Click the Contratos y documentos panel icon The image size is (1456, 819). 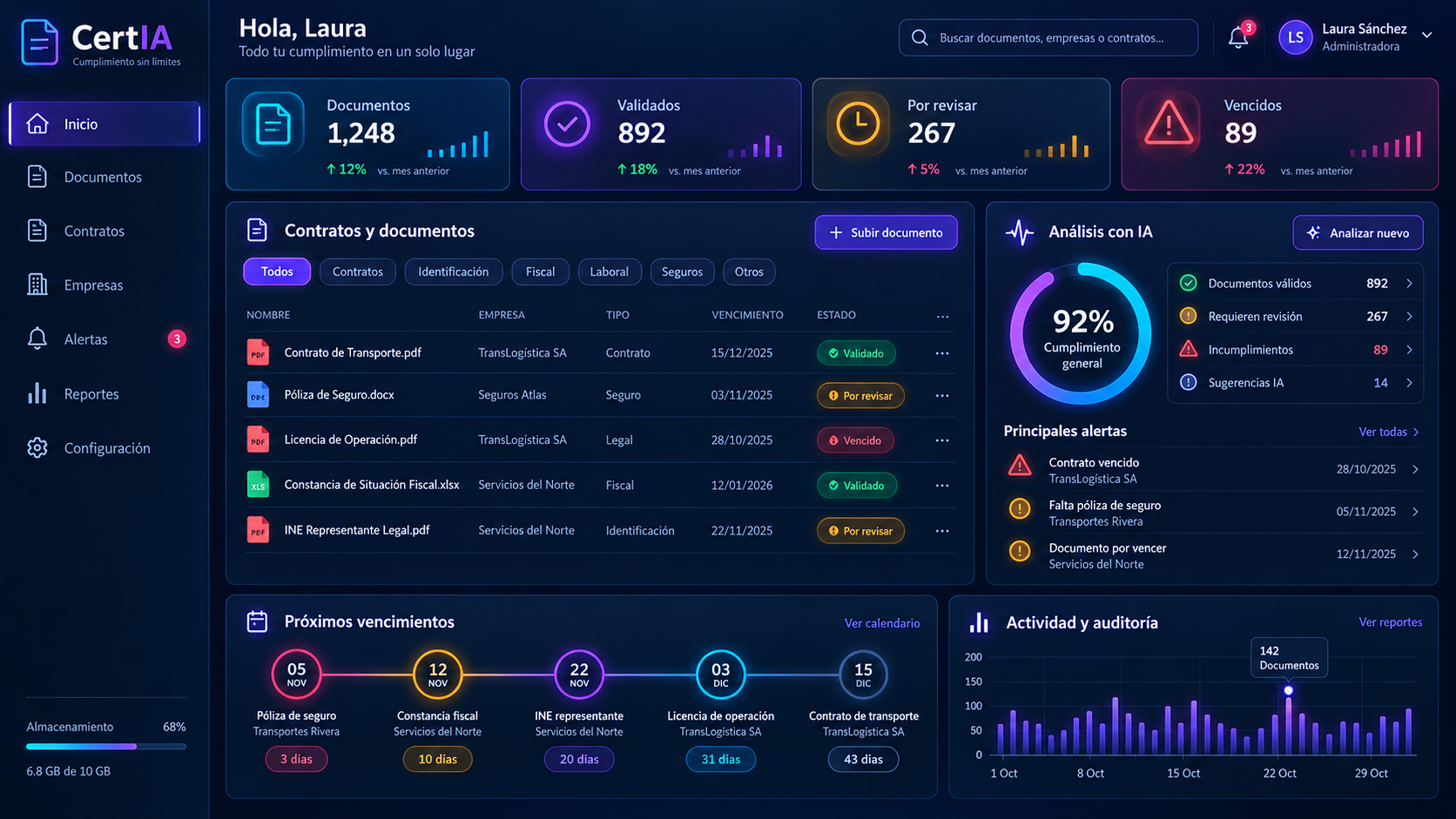click(x=257, y=231)
